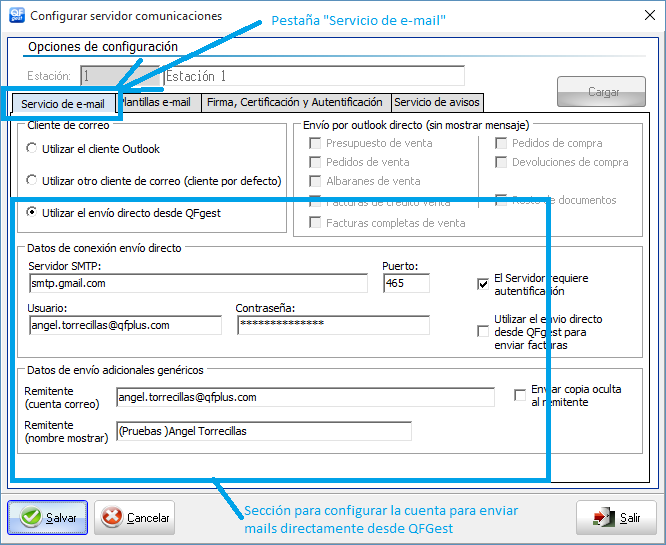The width and height of the screenshot is (666, 545).
Task: Check 'Pedidos de compra' checkbox
Action: (x=501, y=143)
